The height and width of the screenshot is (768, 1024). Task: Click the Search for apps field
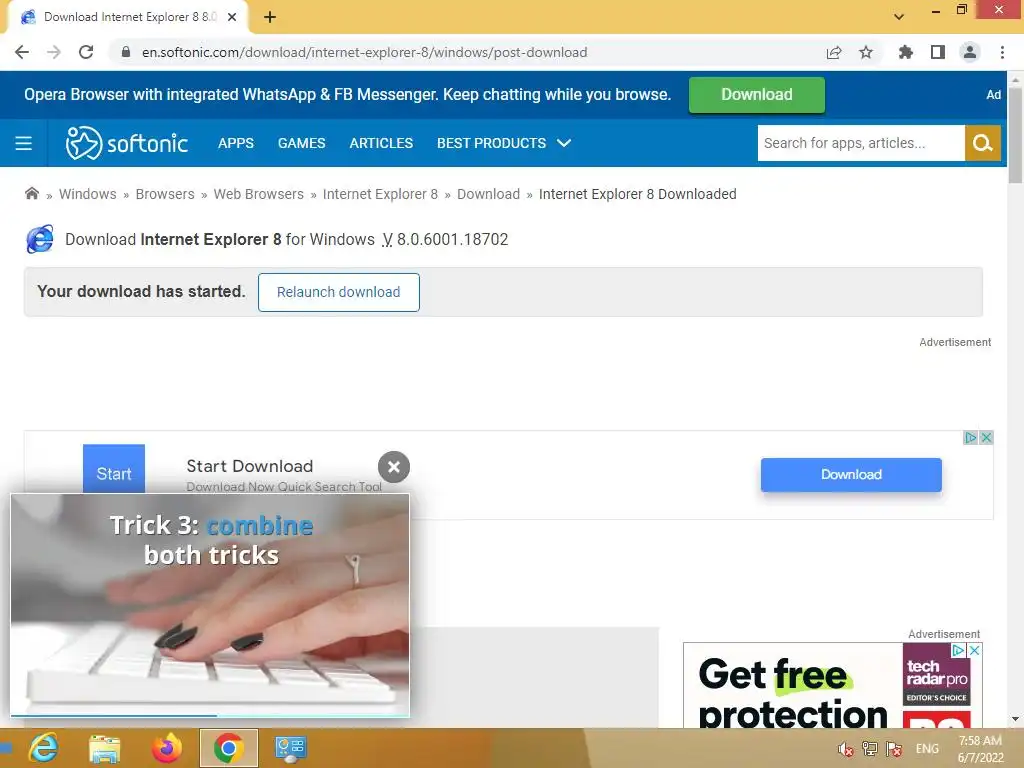pos(861,143)
